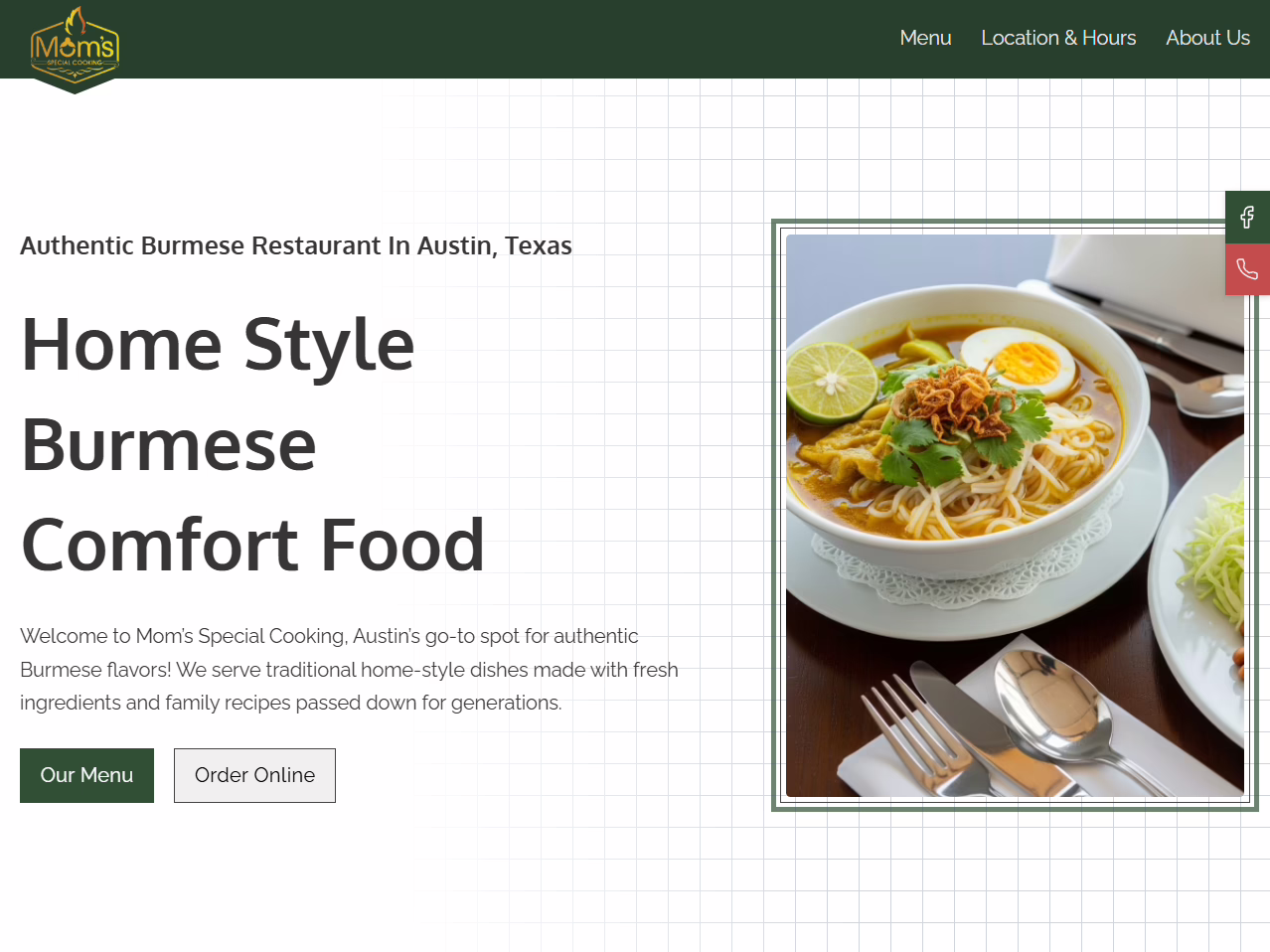Click the Authentic Burmese Restaurant heading
Viewport: 1270px width, 952px height.
(295, 245)
